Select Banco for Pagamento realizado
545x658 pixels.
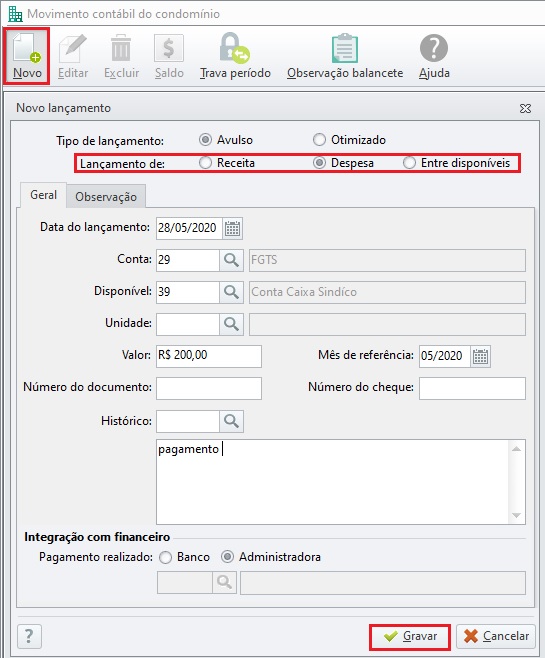click(x=165, y=557)
